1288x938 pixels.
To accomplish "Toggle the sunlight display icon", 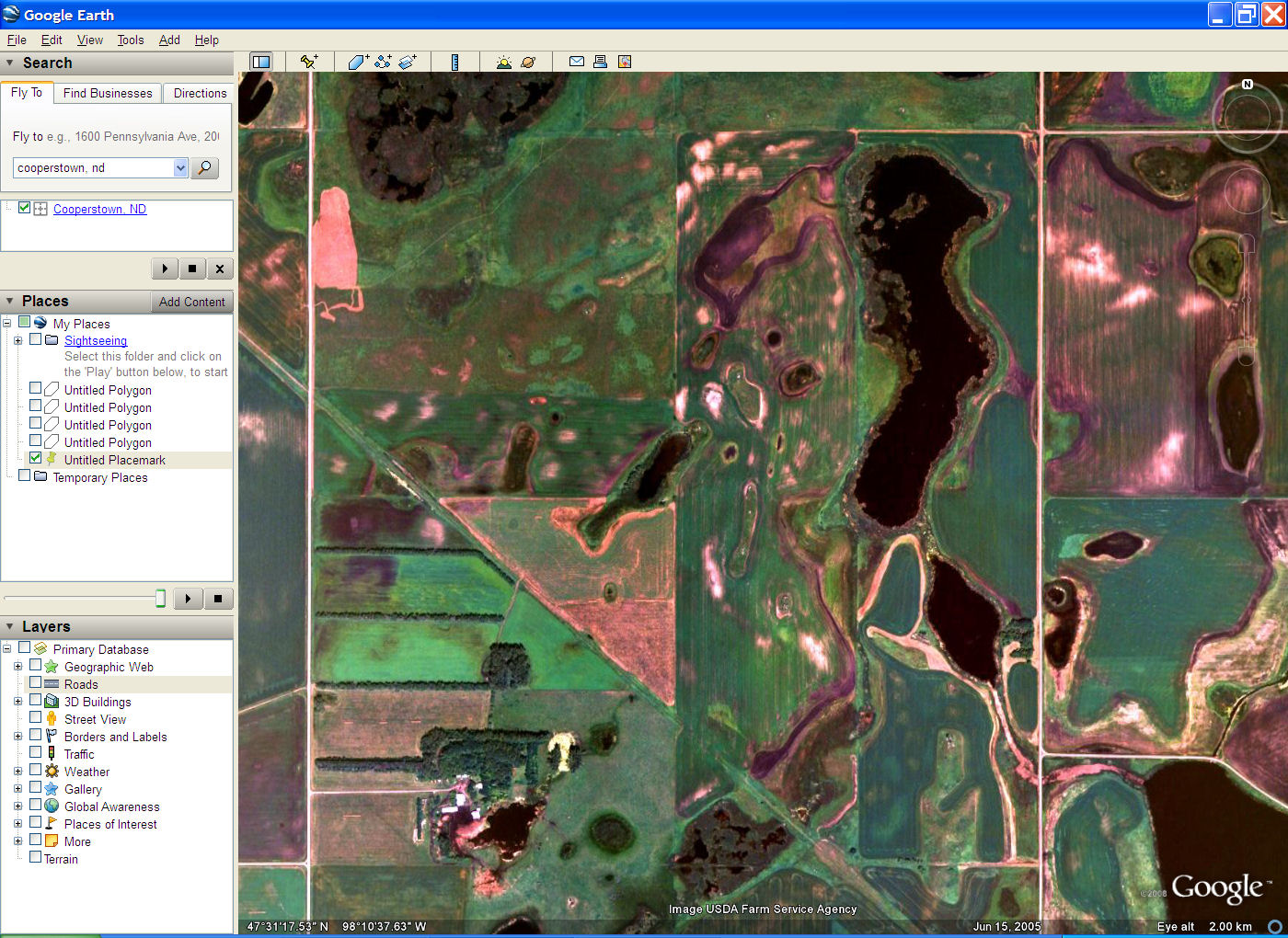I will coord(504,62).
